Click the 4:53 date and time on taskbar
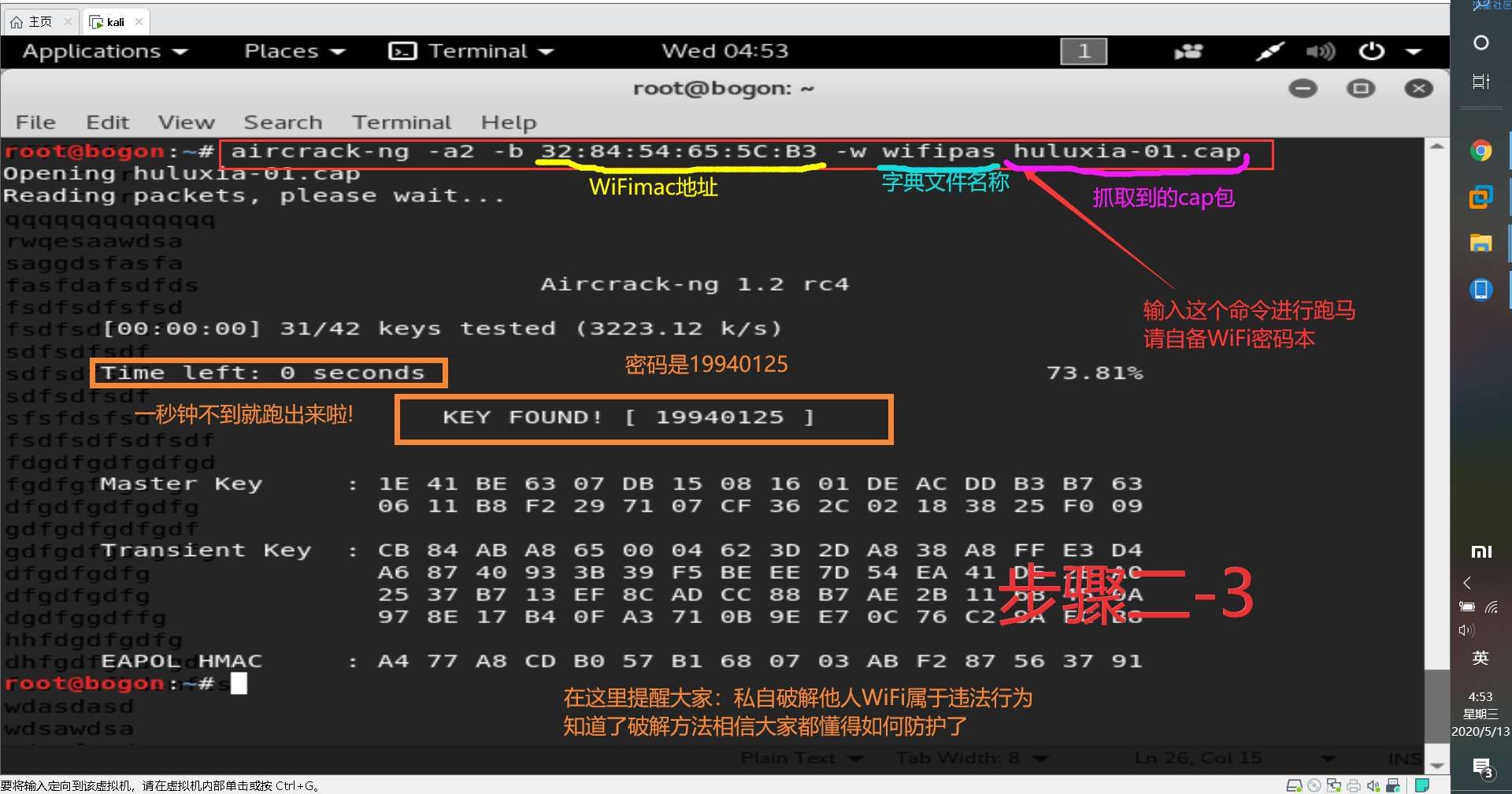1512x794 pixels. (1480, 714)
